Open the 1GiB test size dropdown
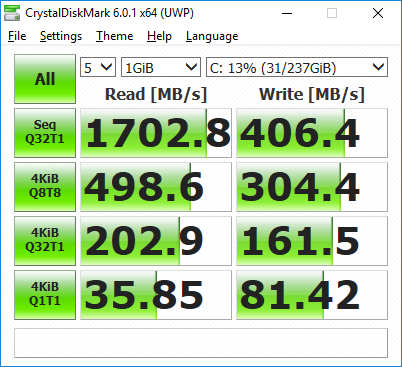This screenshot has height=367, width=402. pyautogui.click(x=161, y=67)
